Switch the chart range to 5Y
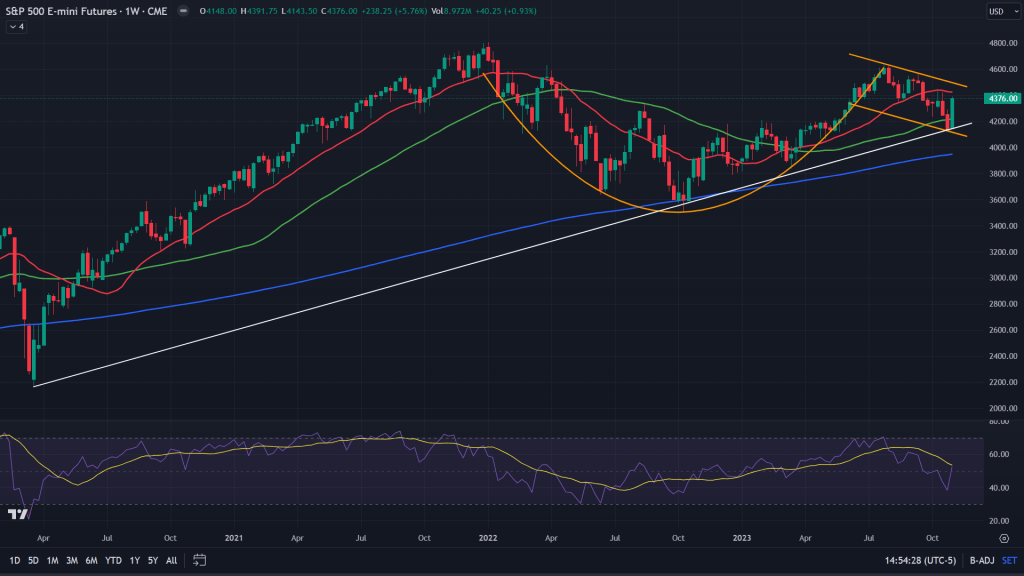 click(x=151, y=559)
